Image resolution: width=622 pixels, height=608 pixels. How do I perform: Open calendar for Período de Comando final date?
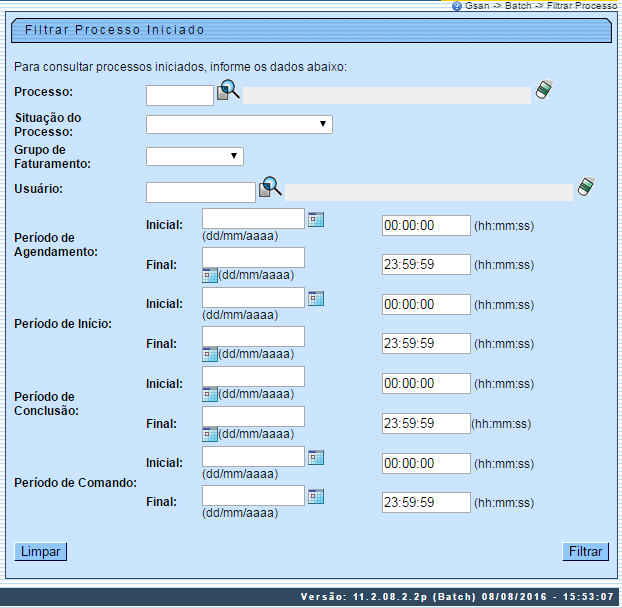[x=316, y=496]
